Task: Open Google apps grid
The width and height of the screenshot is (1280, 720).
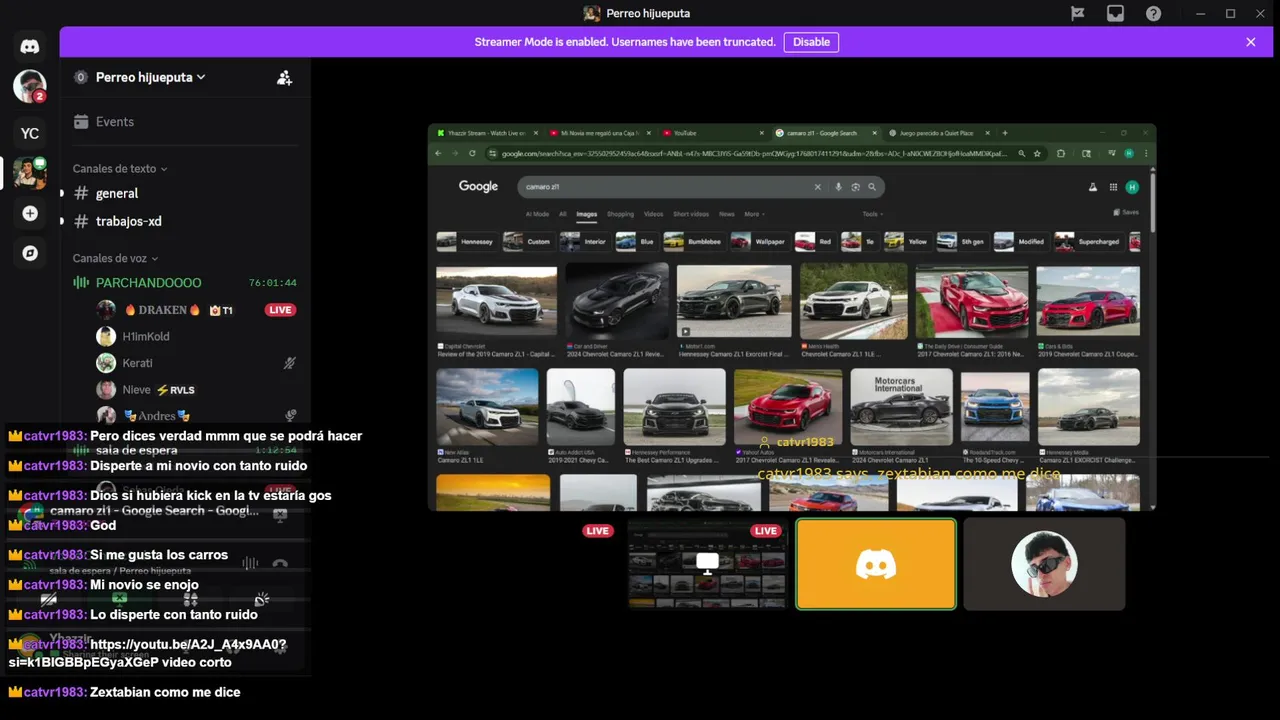Action: tap(1113, 187)
